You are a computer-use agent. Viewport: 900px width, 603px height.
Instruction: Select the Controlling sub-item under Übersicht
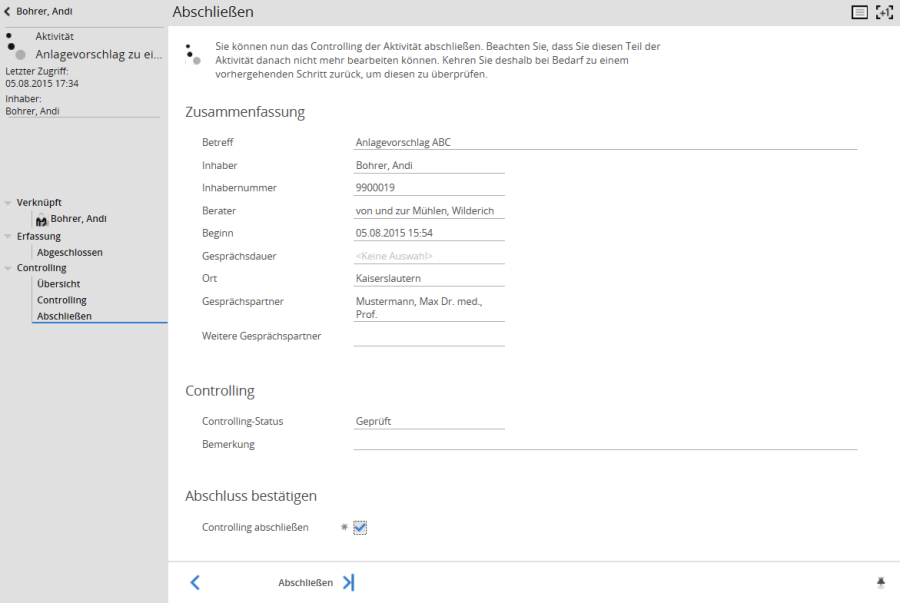tap(62, 300)
